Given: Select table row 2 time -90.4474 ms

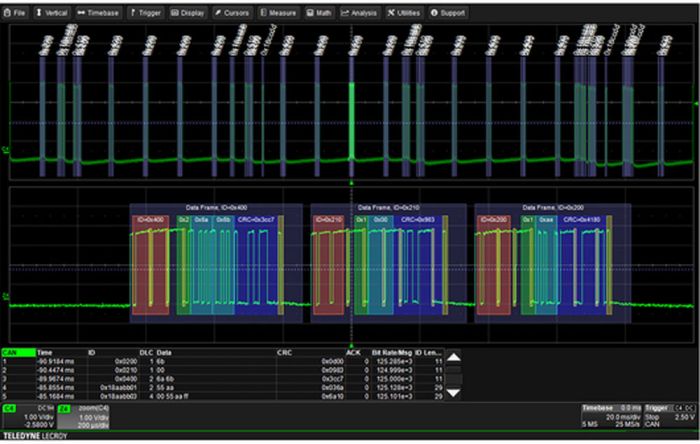Looking at the screenshot, I should [x=56, y=370].
